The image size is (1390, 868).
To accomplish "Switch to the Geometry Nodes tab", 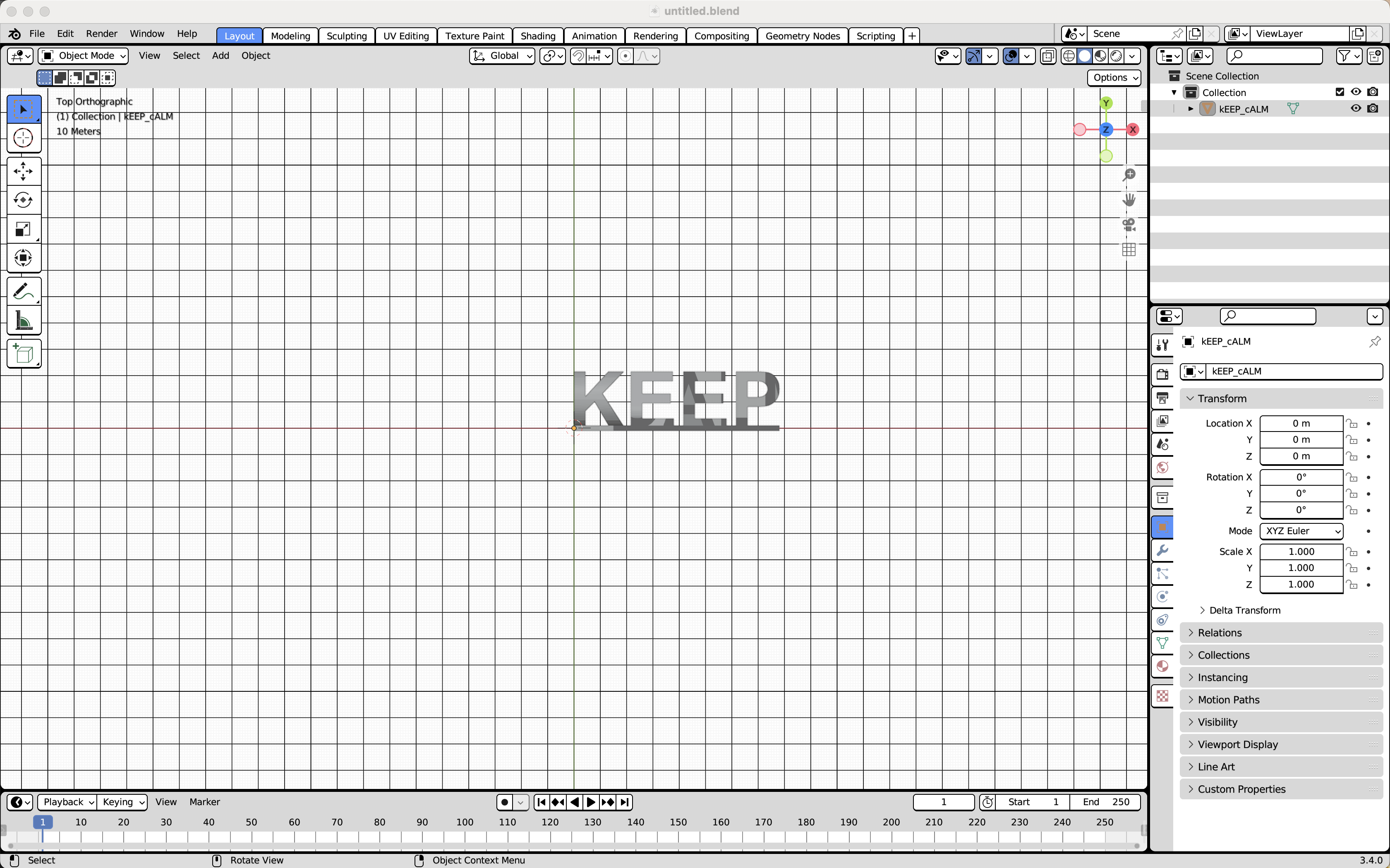I will coord(802,36).
